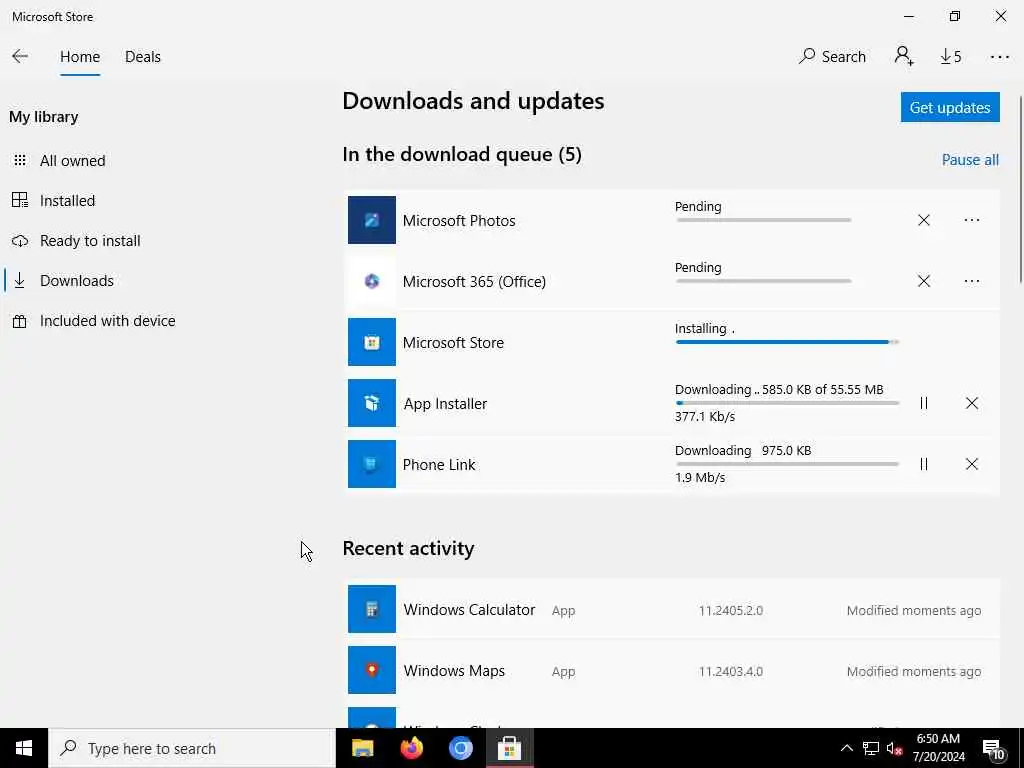The image size is (1024, 768).
Task: Click the Microsoft 365 (Office) app icon
Action: tap(372, 281)
